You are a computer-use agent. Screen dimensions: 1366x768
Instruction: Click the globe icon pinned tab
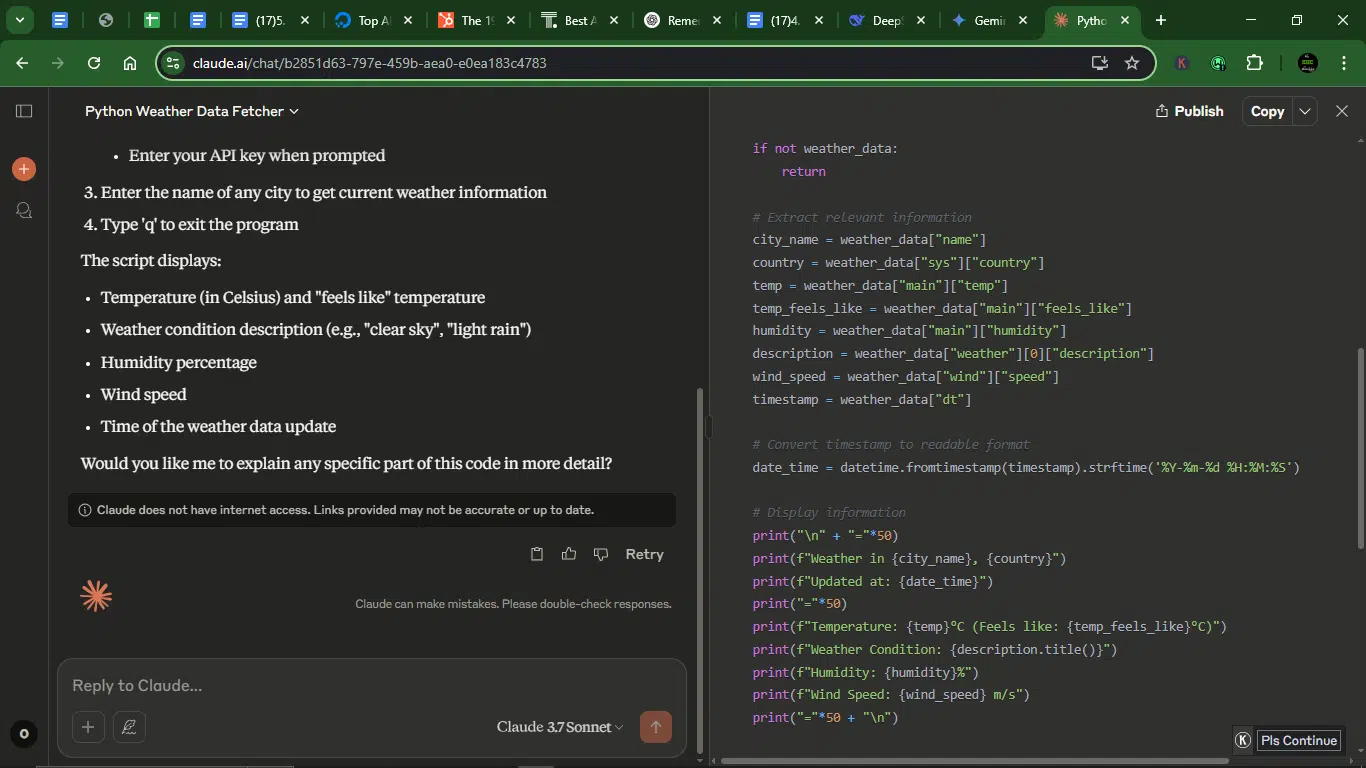pyautogui.click(x=105, y=20)
